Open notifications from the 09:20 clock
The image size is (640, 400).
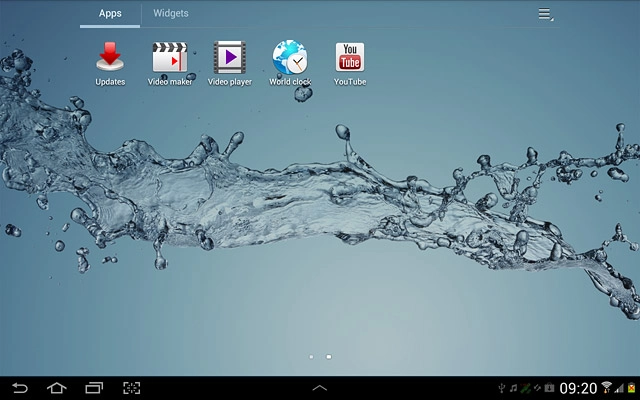(578, 388)
